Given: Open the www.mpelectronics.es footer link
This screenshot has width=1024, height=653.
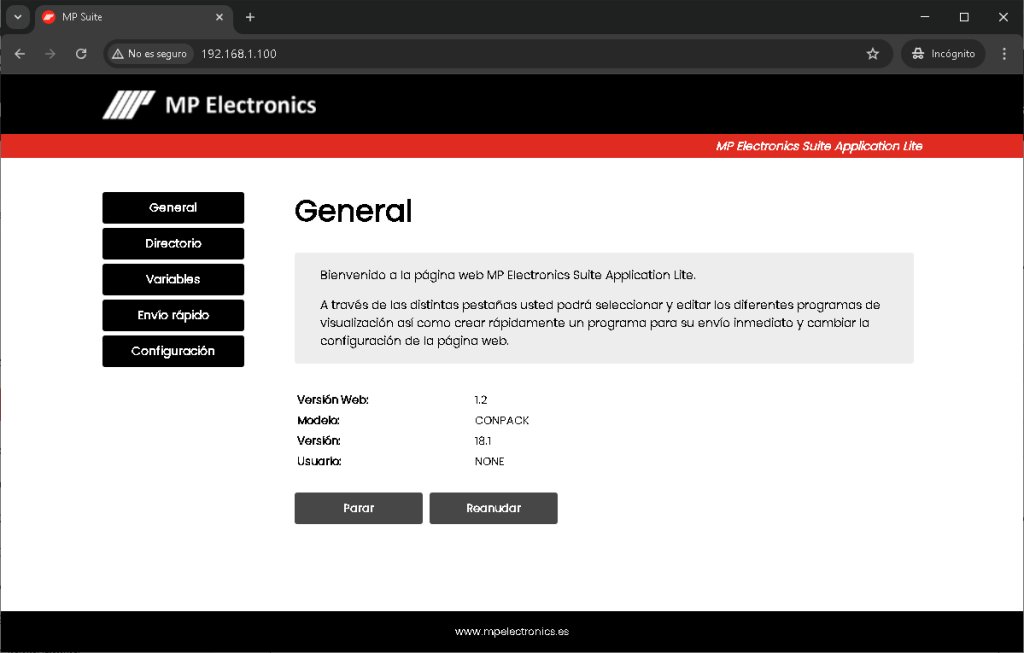Looking at the screenshot, I should [x=512, y=631].
